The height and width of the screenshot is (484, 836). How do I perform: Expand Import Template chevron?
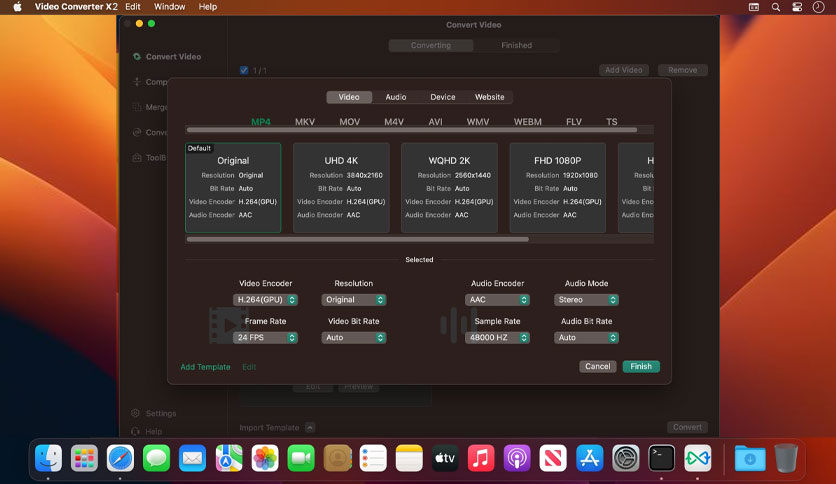click(310, 427)
